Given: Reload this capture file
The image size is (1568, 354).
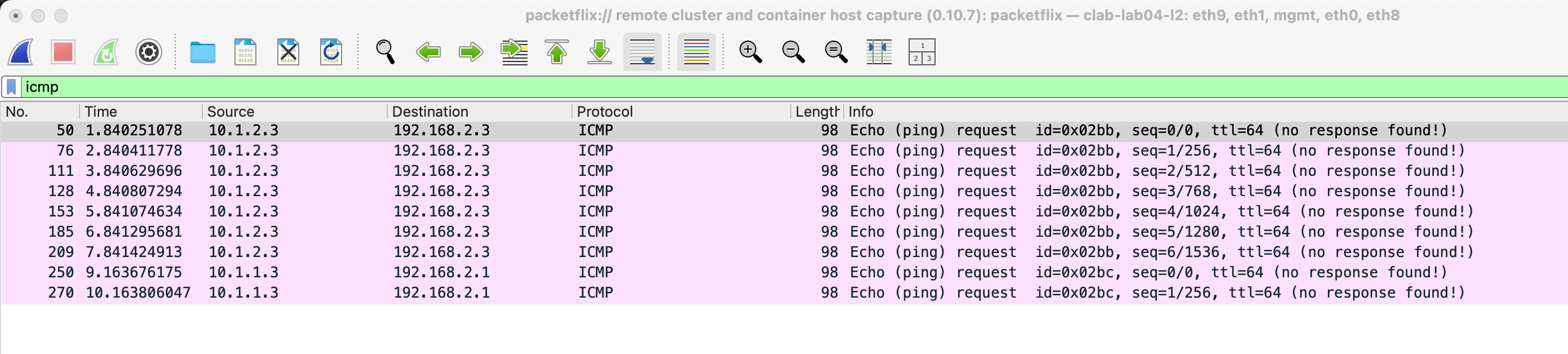Looking at the screenshot, I should pos(330,52).
